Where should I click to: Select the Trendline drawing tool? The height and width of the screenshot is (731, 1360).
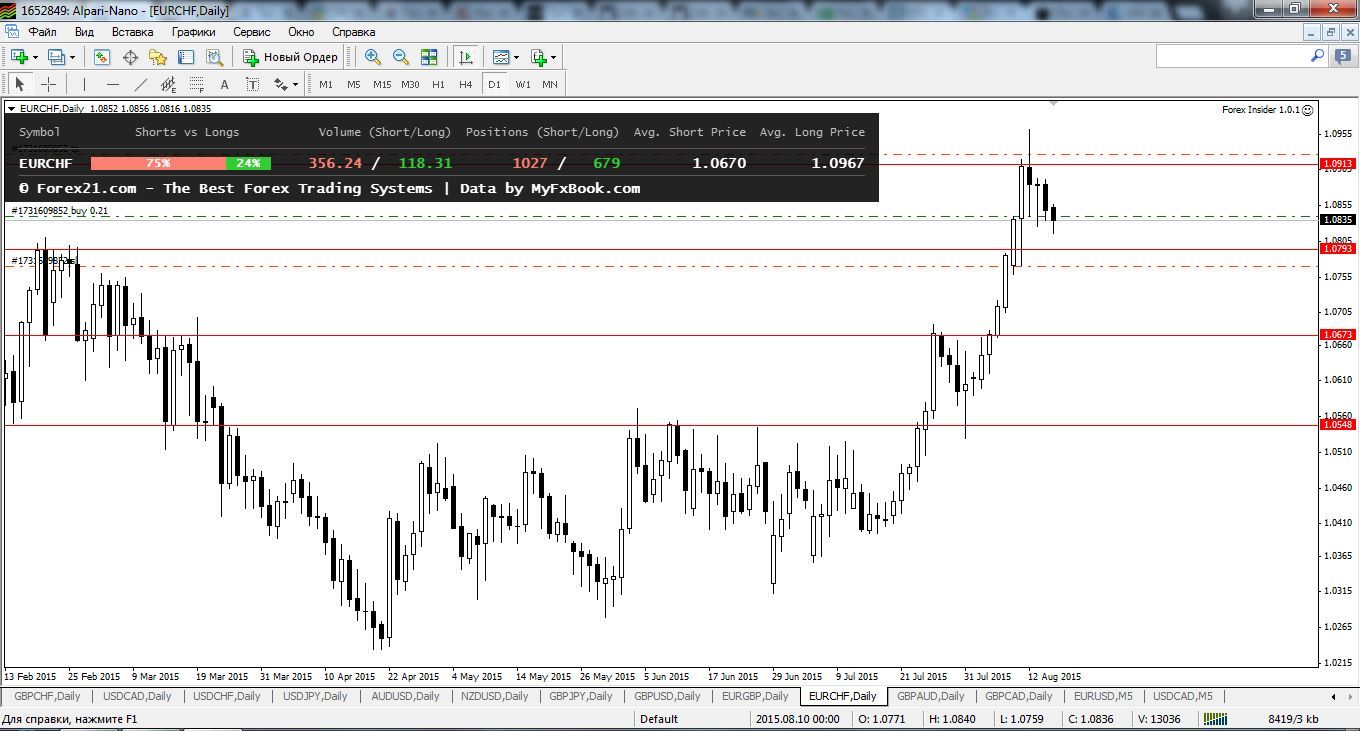point(140,84)
